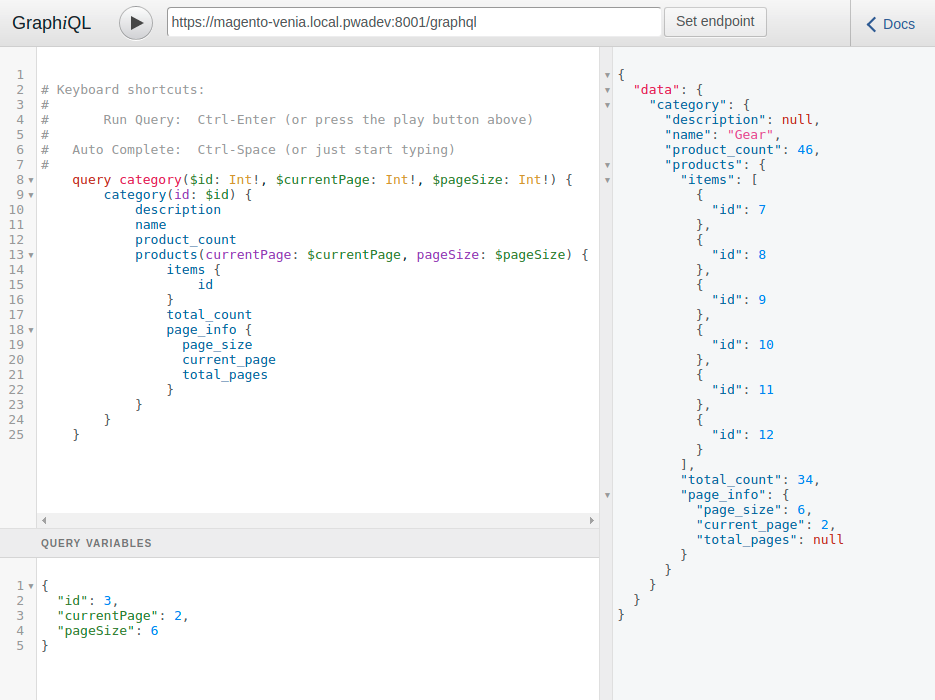The image size is (935, 700).
Task: Click the Set endpoint button
Action: point(715,21)
